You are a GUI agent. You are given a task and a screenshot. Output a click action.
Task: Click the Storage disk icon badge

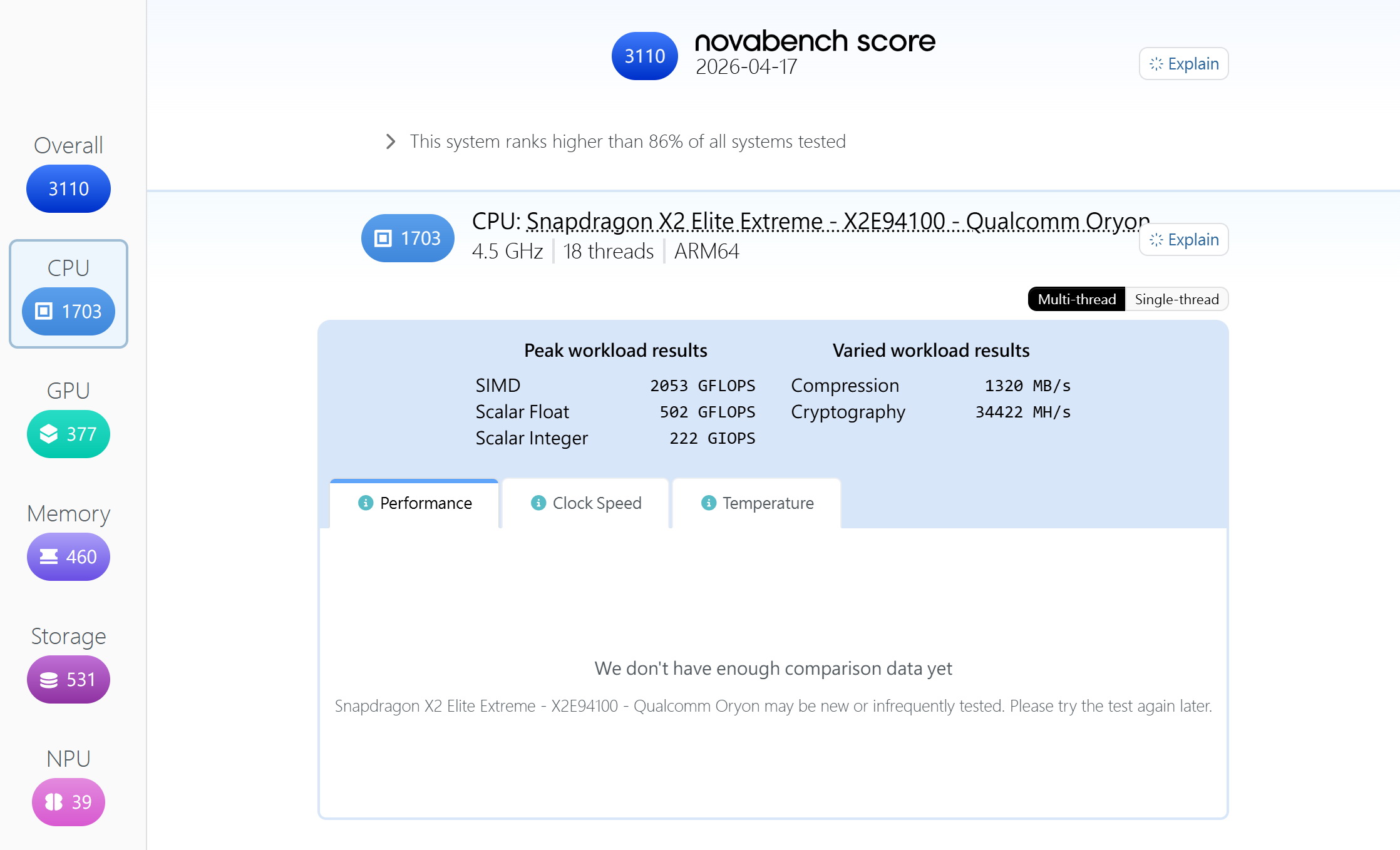pos(49,679)
